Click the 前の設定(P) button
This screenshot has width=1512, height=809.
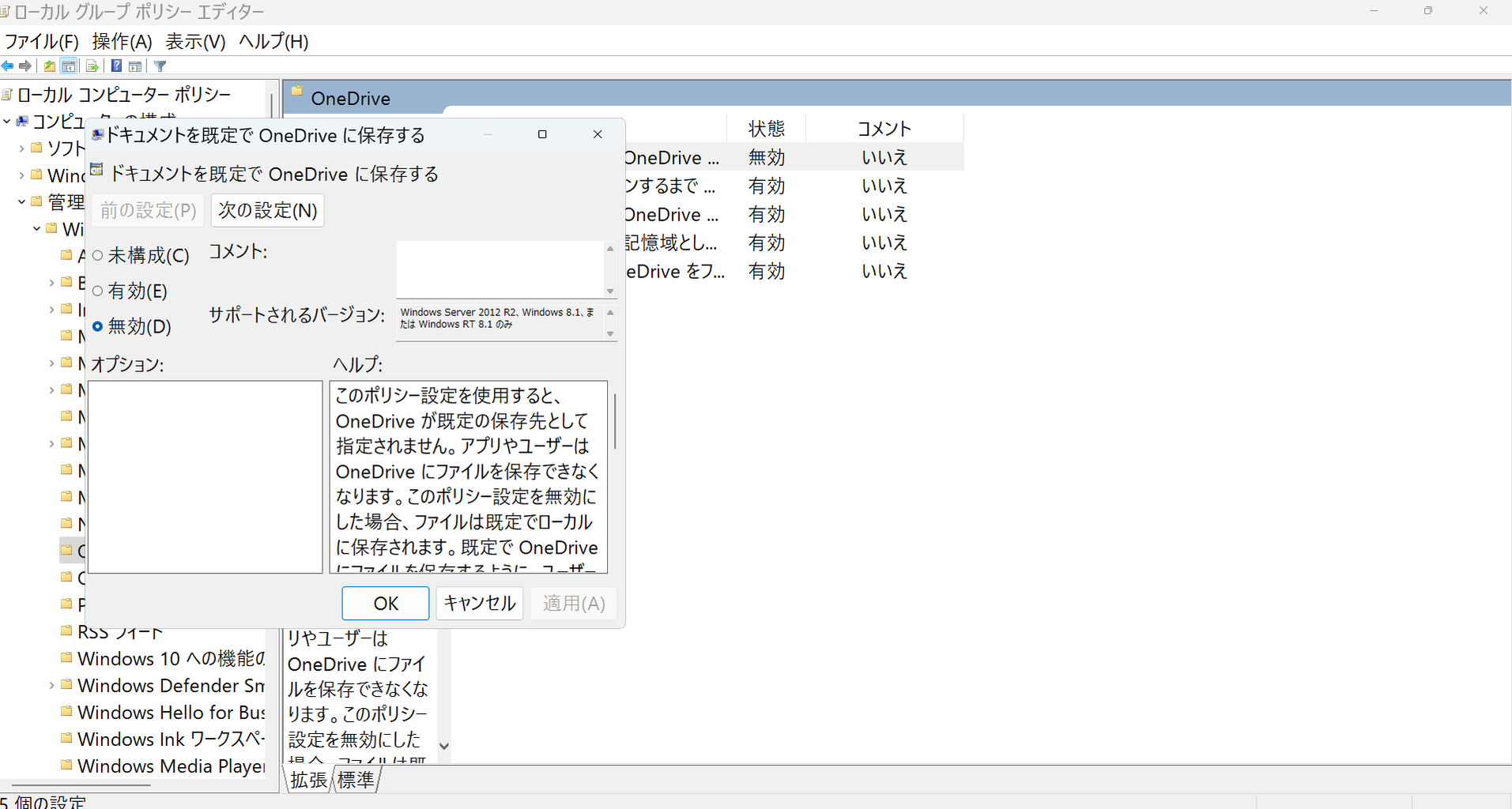(148, 210)
